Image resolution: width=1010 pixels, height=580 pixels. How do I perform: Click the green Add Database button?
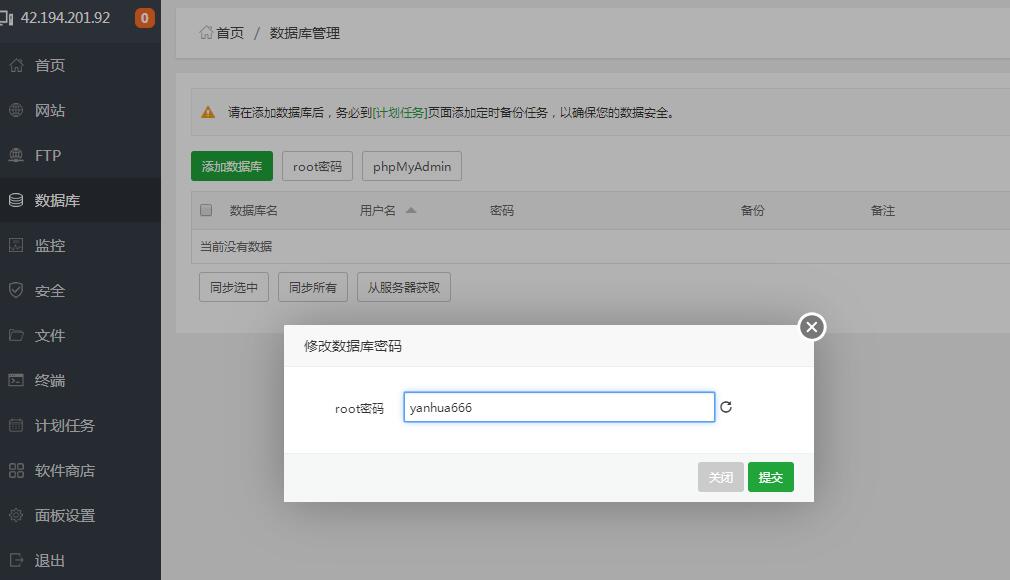click(x=232, y=167)
